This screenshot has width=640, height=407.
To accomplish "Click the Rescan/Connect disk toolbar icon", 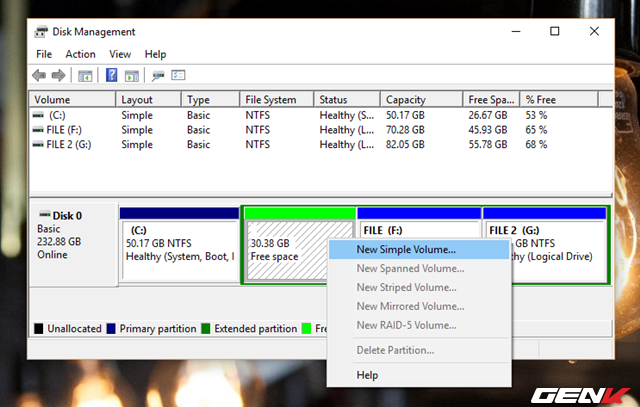I will click(x=158, y=75).
